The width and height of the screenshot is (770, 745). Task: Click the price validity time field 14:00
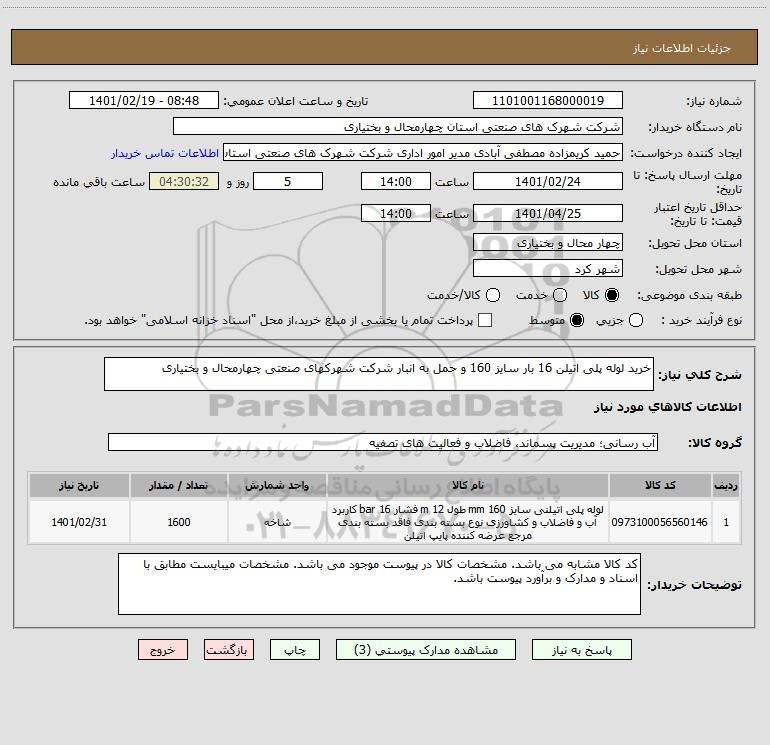point(396,213)
